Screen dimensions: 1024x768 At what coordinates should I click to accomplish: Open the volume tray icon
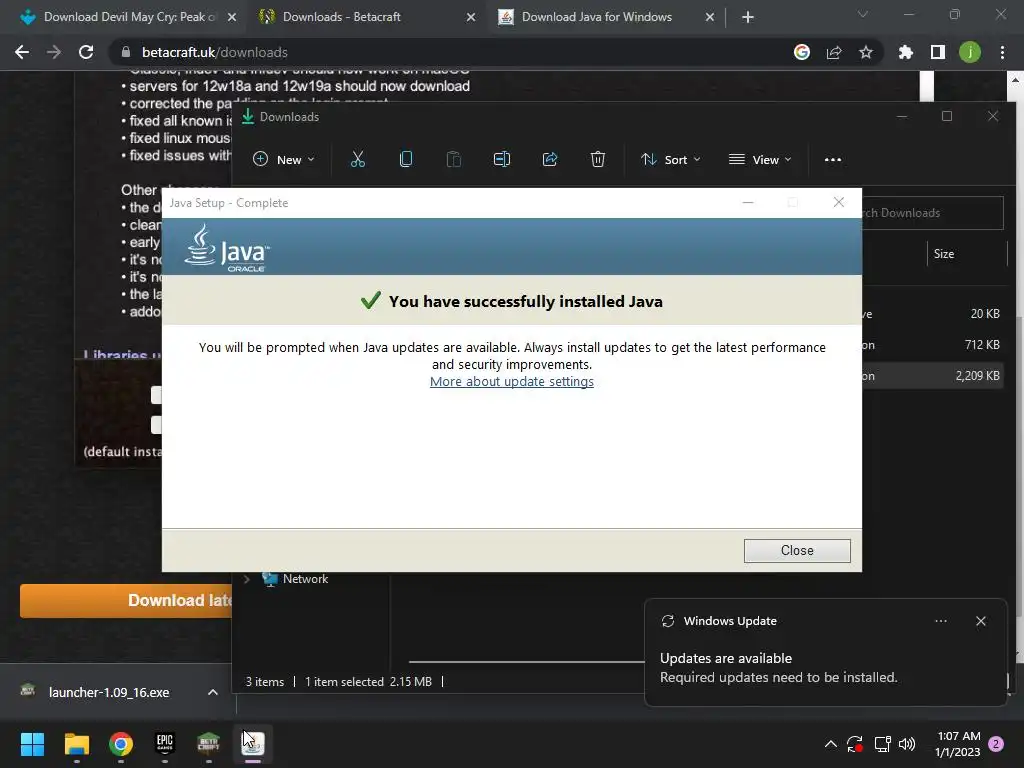906,744
